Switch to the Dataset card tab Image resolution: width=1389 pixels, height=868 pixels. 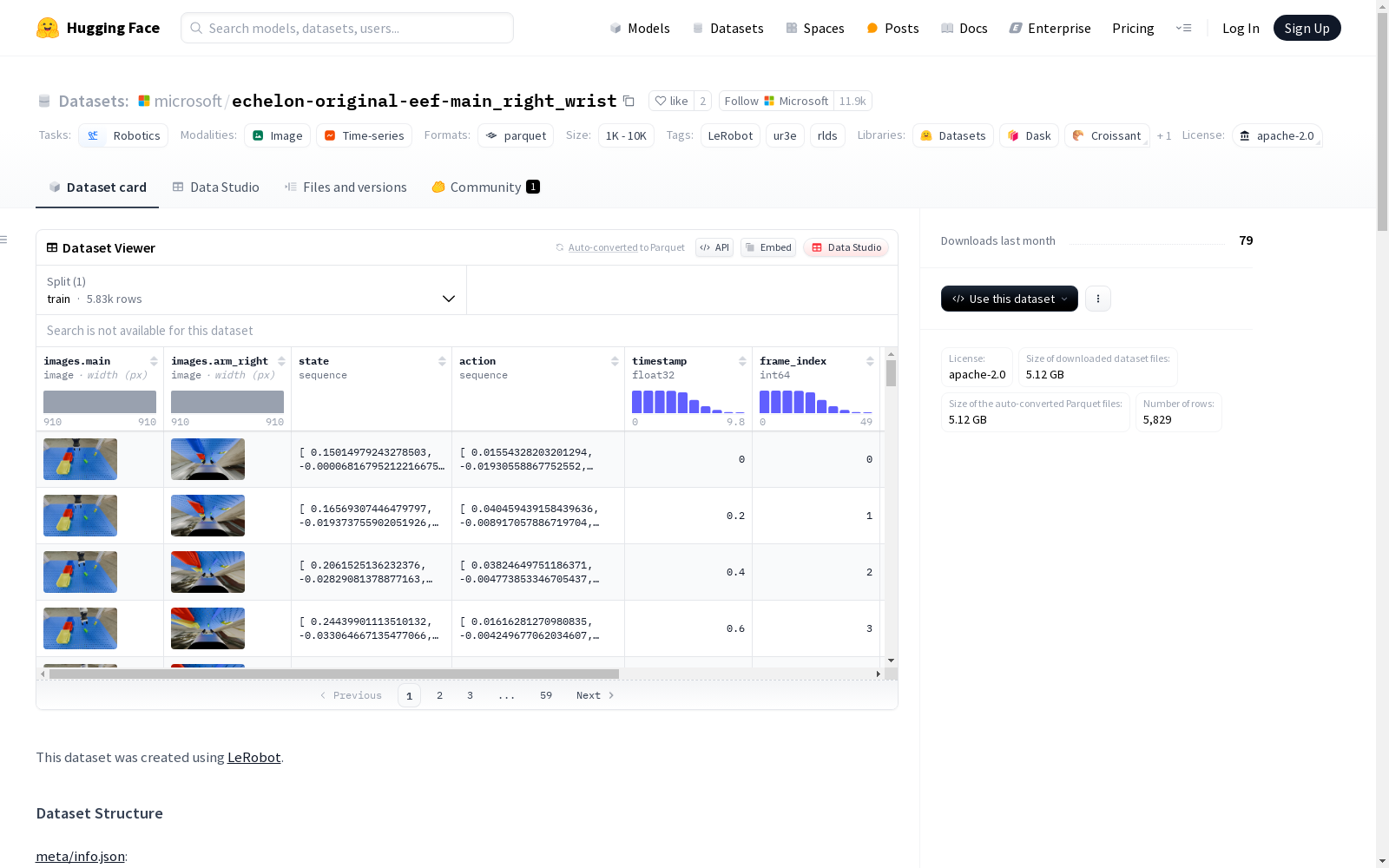coord(97,187)
